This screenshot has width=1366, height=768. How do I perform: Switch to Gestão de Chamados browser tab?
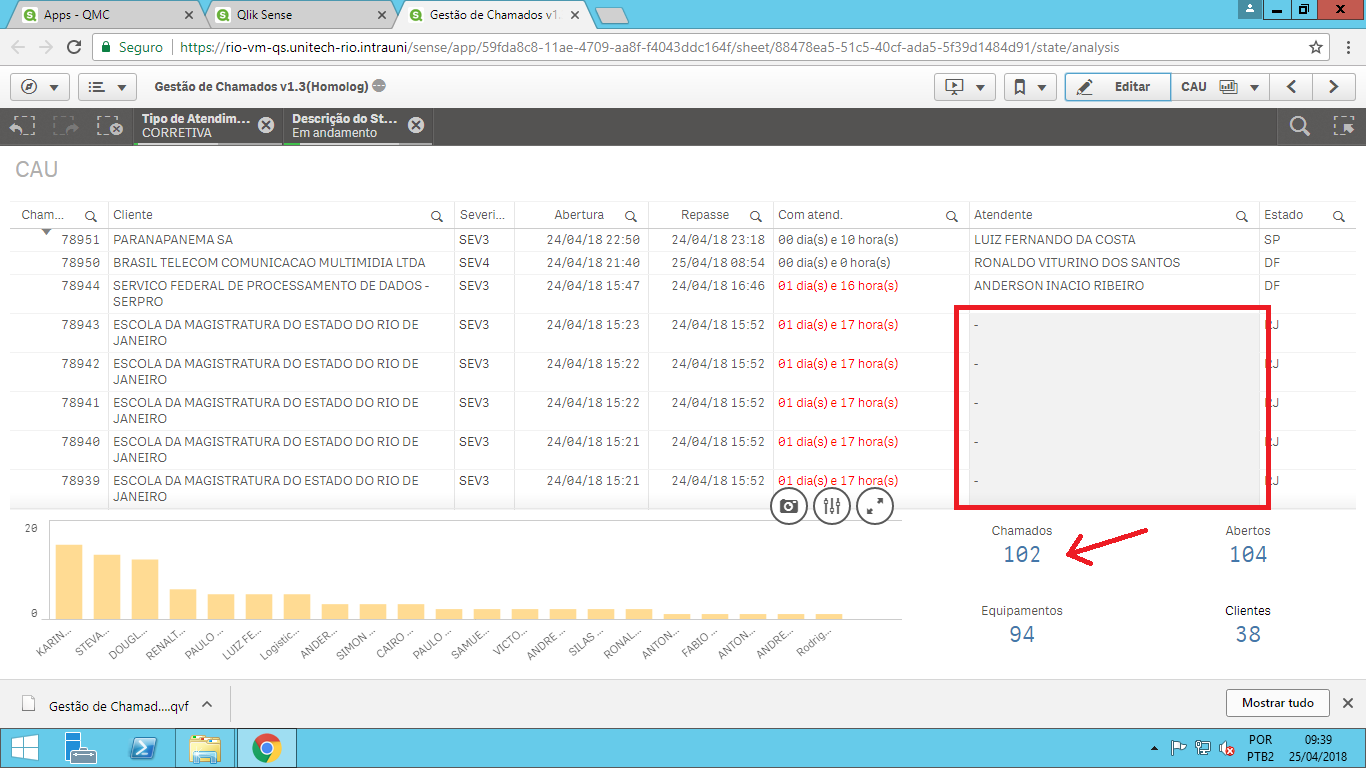[x=493, y=15]
